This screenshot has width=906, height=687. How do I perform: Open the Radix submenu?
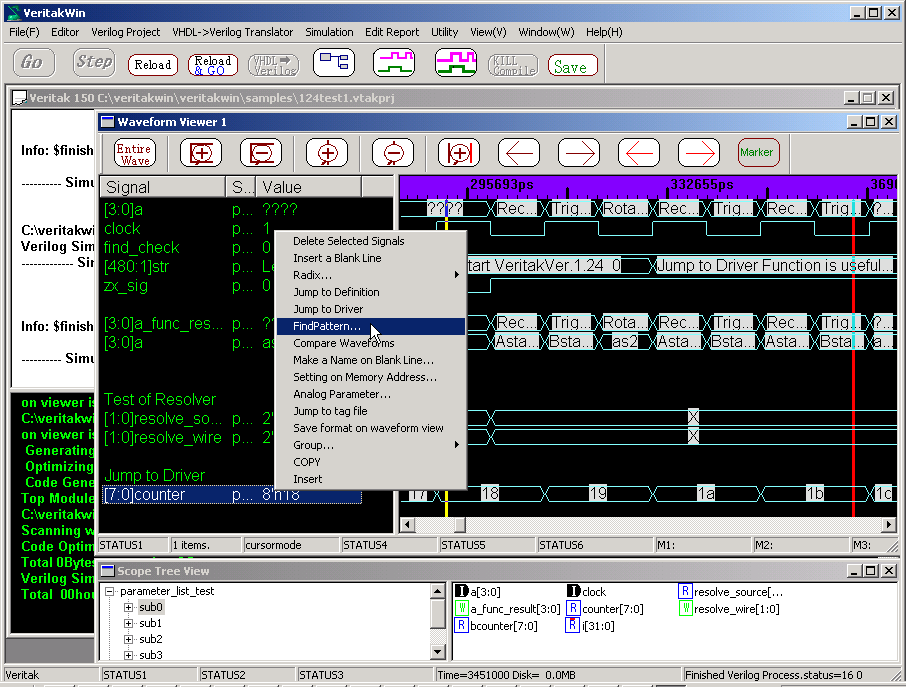[x=371, y=275]
